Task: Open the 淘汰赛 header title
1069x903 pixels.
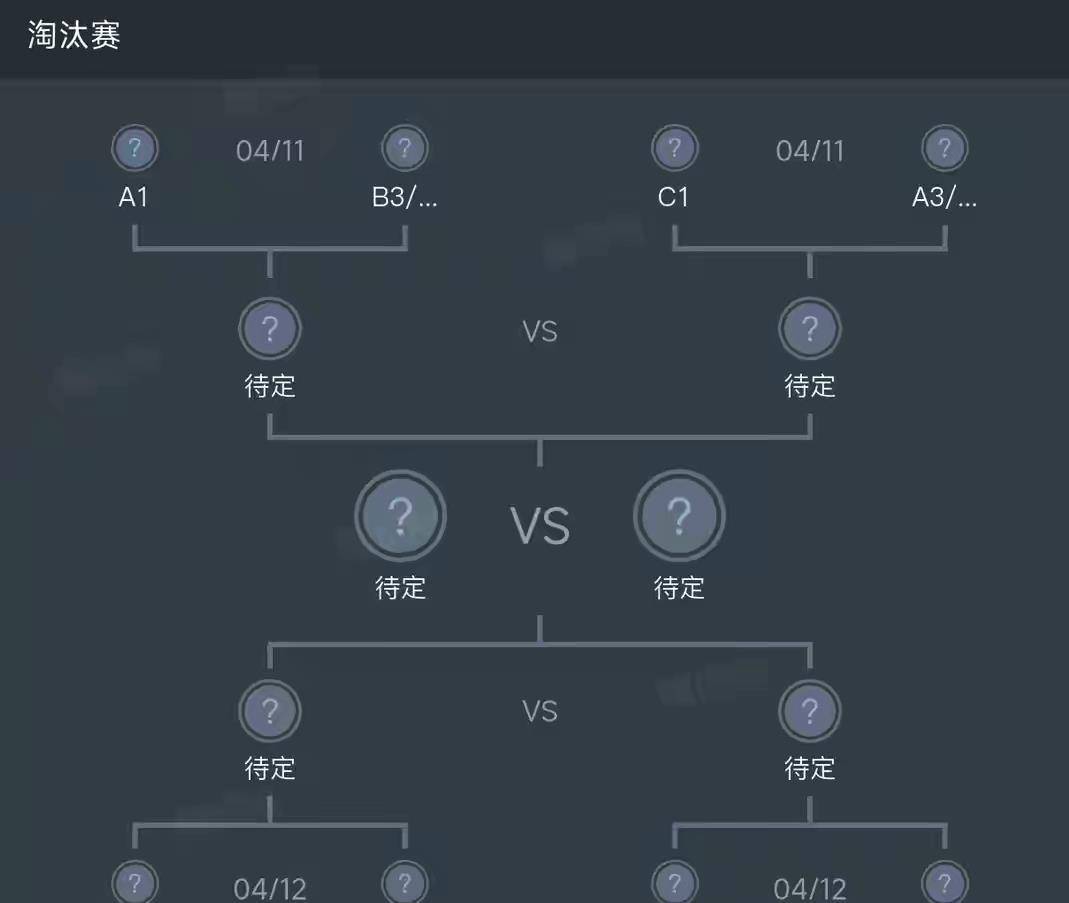Action: (x=74, y=36)
